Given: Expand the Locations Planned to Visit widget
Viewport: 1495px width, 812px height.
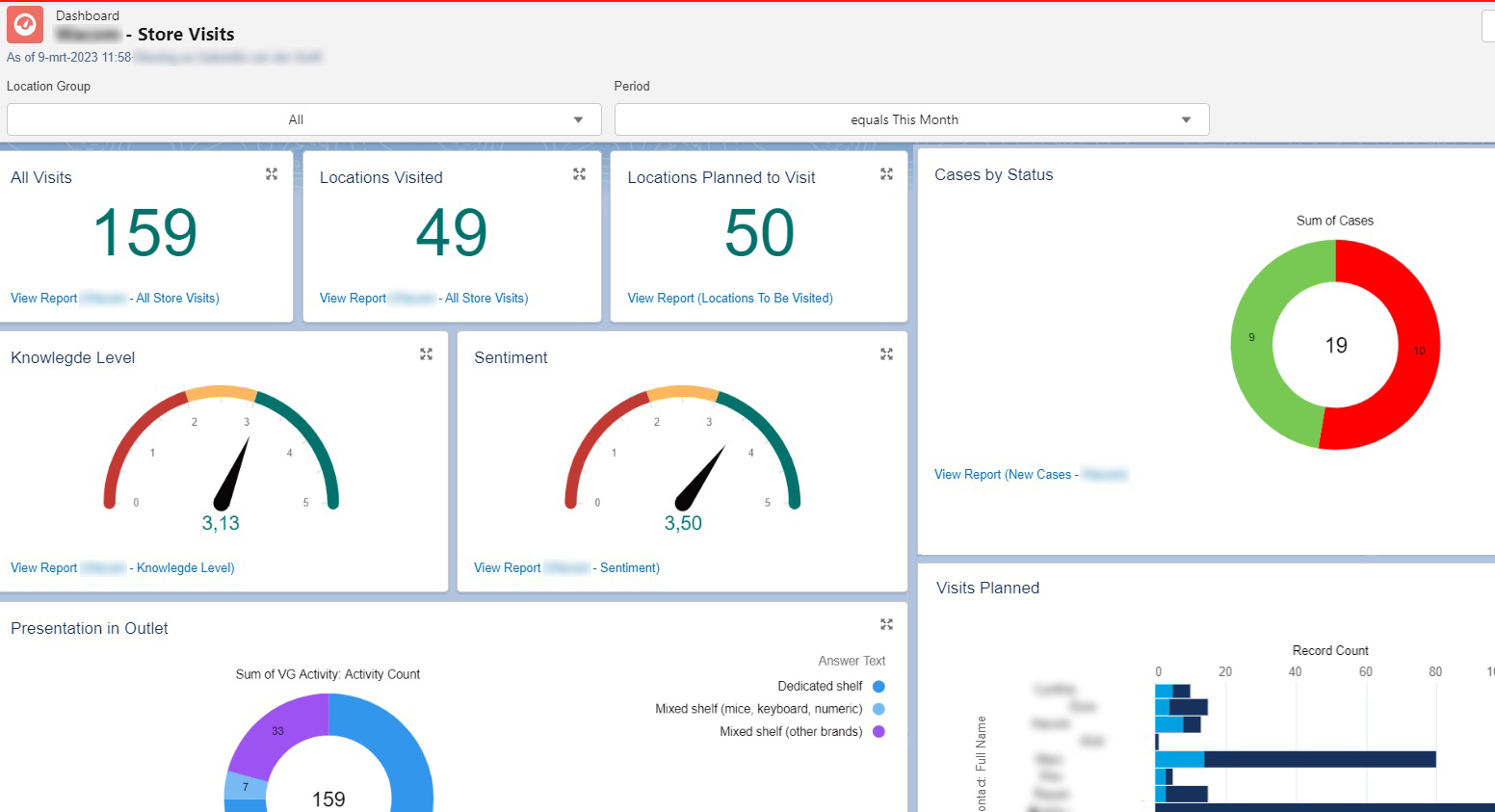Looking at the screenshot, I should pyautogui.click(x=886, y=174).
